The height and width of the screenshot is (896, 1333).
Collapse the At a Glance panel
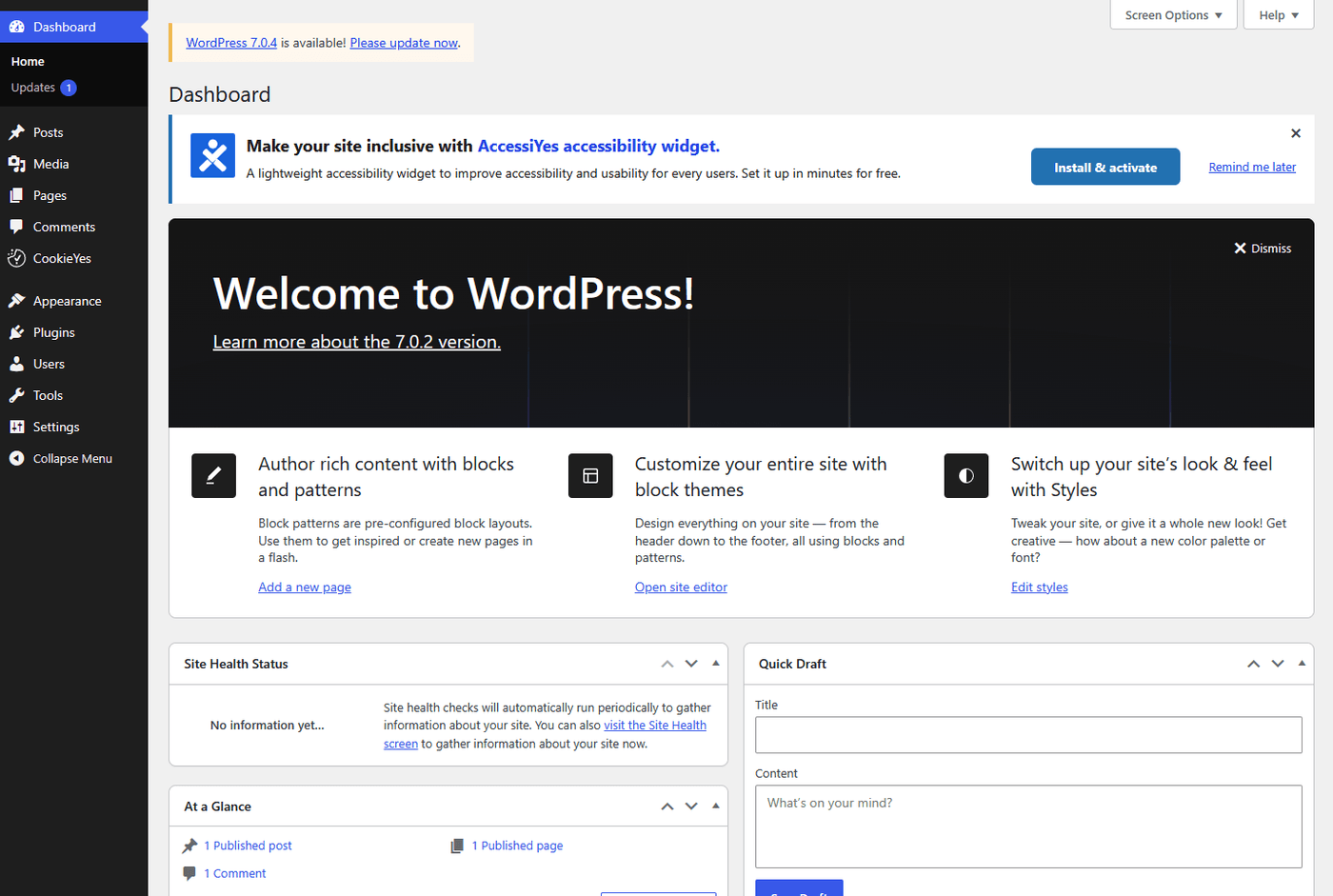[716, 806]
